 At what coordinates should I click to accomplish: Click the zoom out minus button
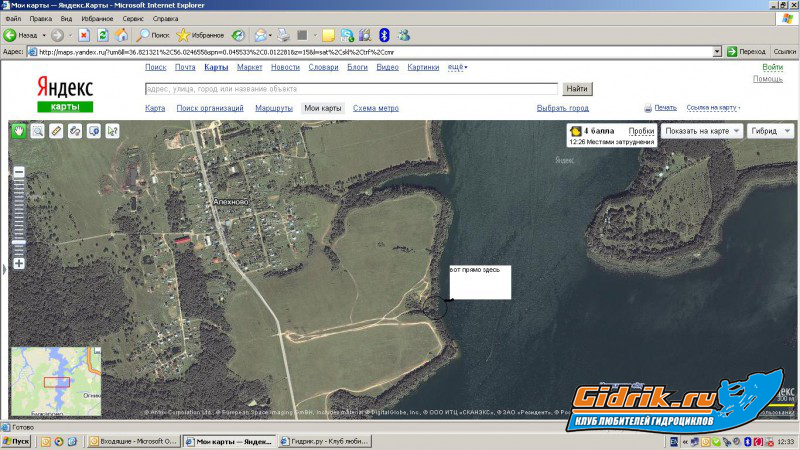click(18, 172)
